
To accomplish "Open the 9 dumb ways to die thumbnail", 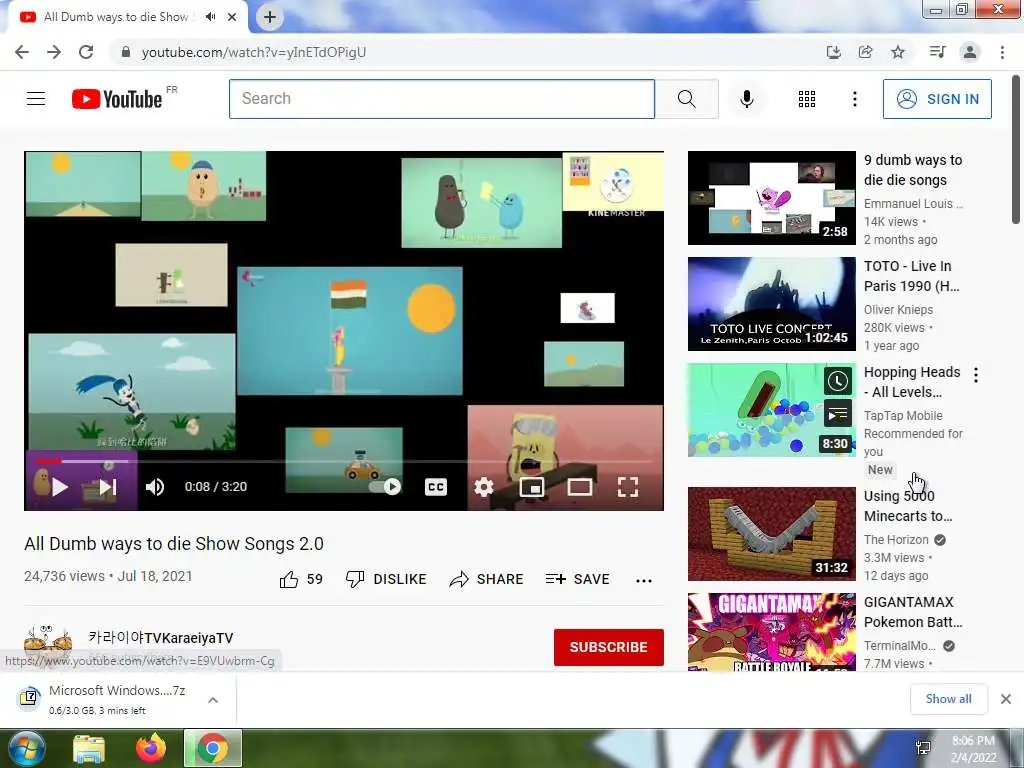I will [x=771, y=198].
